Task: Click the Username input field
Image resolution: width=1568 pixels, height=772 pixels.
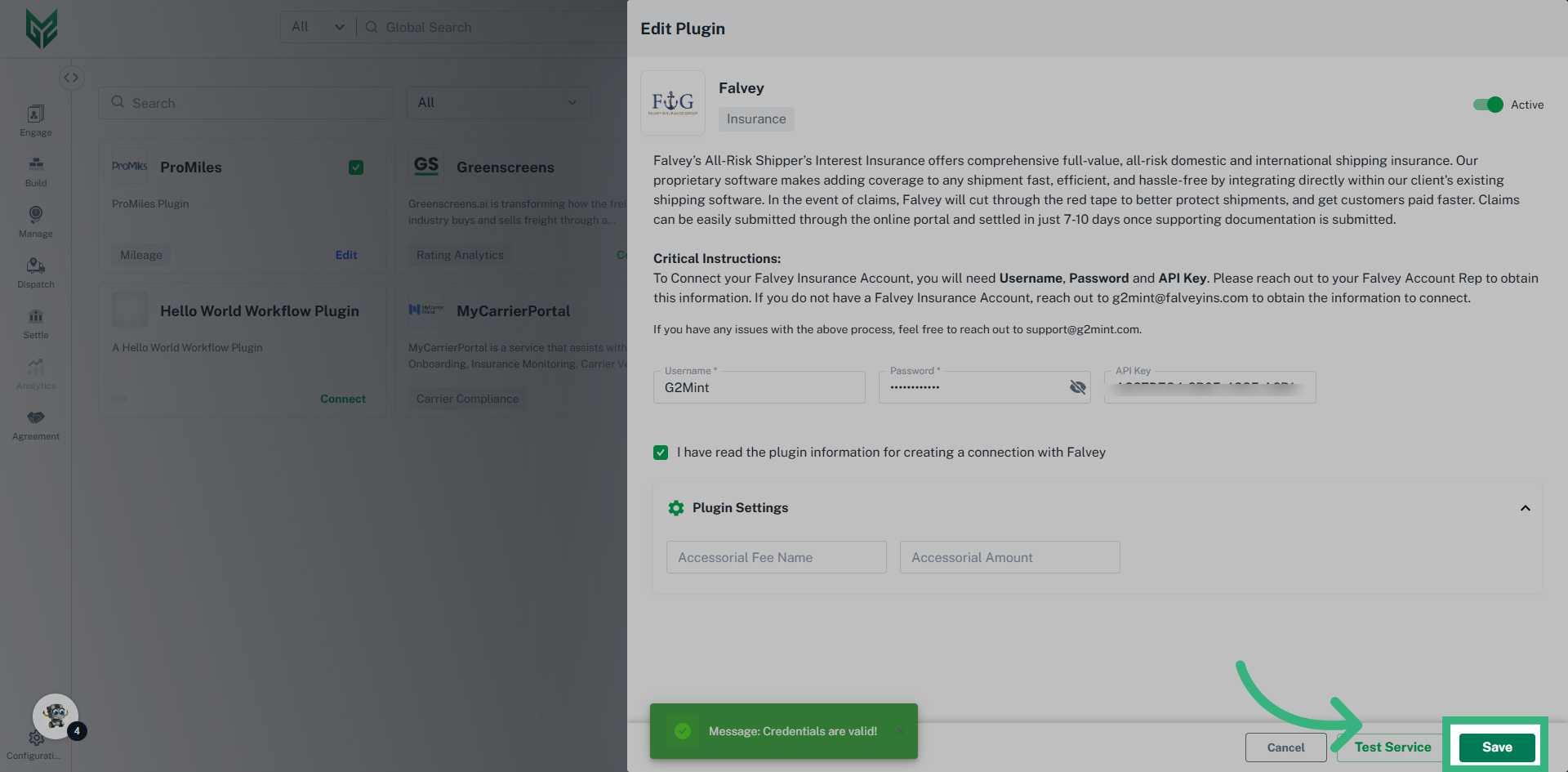Action: [759, 388]
